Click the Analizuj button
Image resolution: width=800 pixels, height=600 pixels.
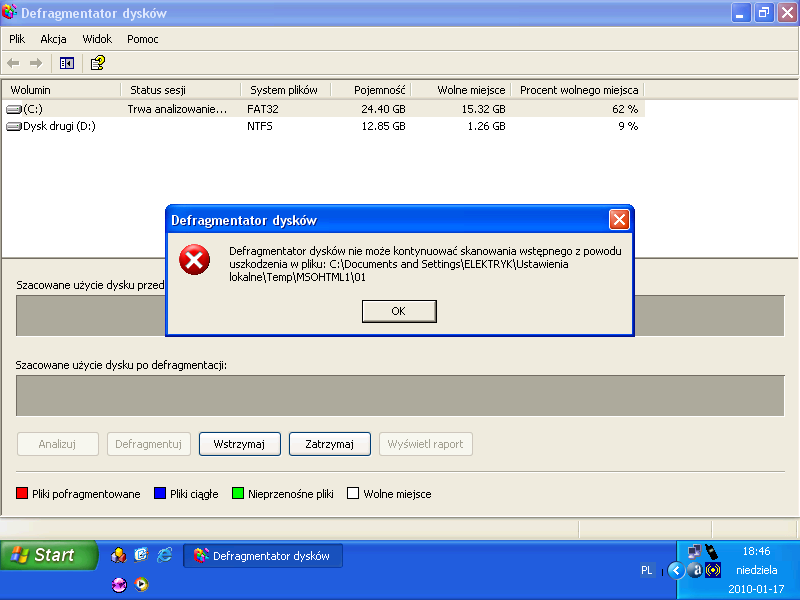[x=58, y=444]
